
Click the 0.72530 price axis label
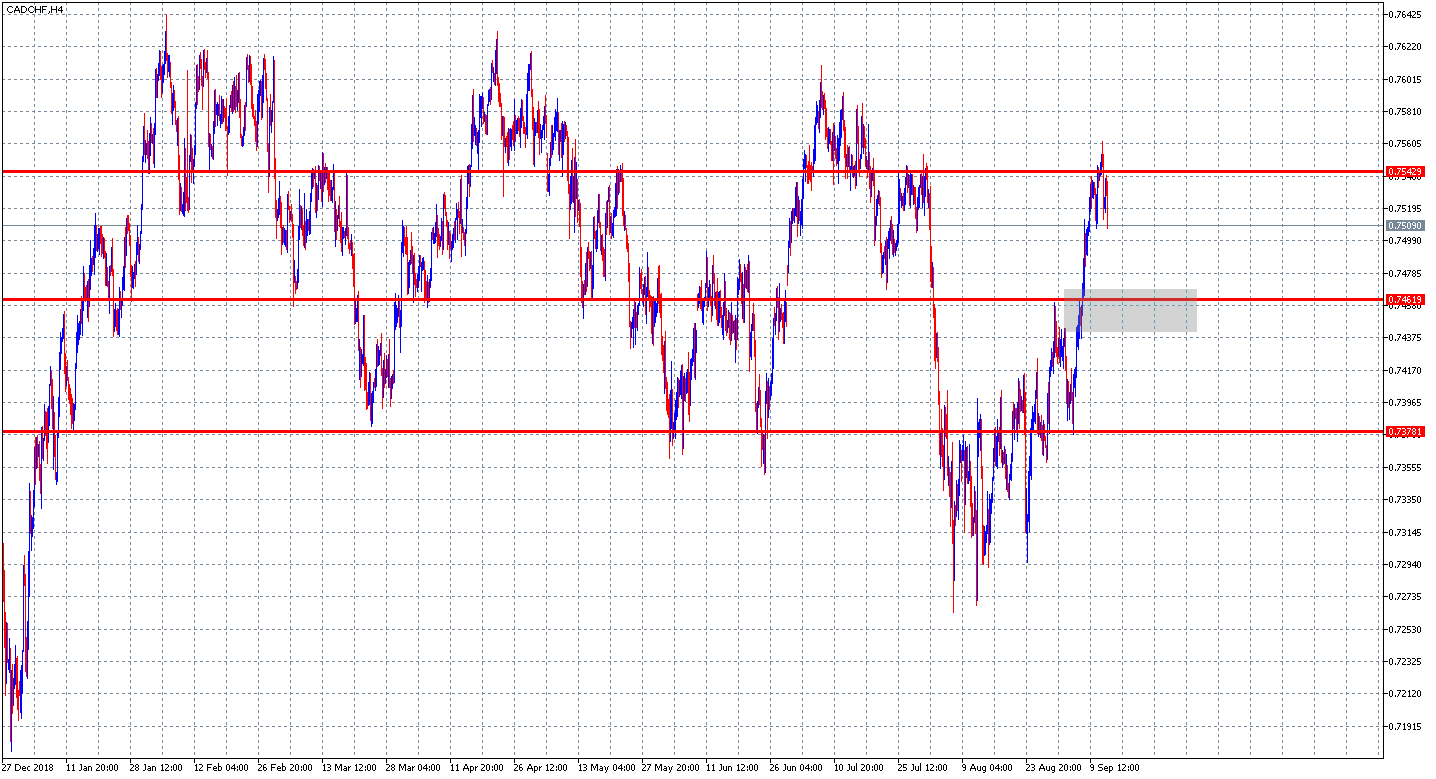click(x=1406, y=630)
